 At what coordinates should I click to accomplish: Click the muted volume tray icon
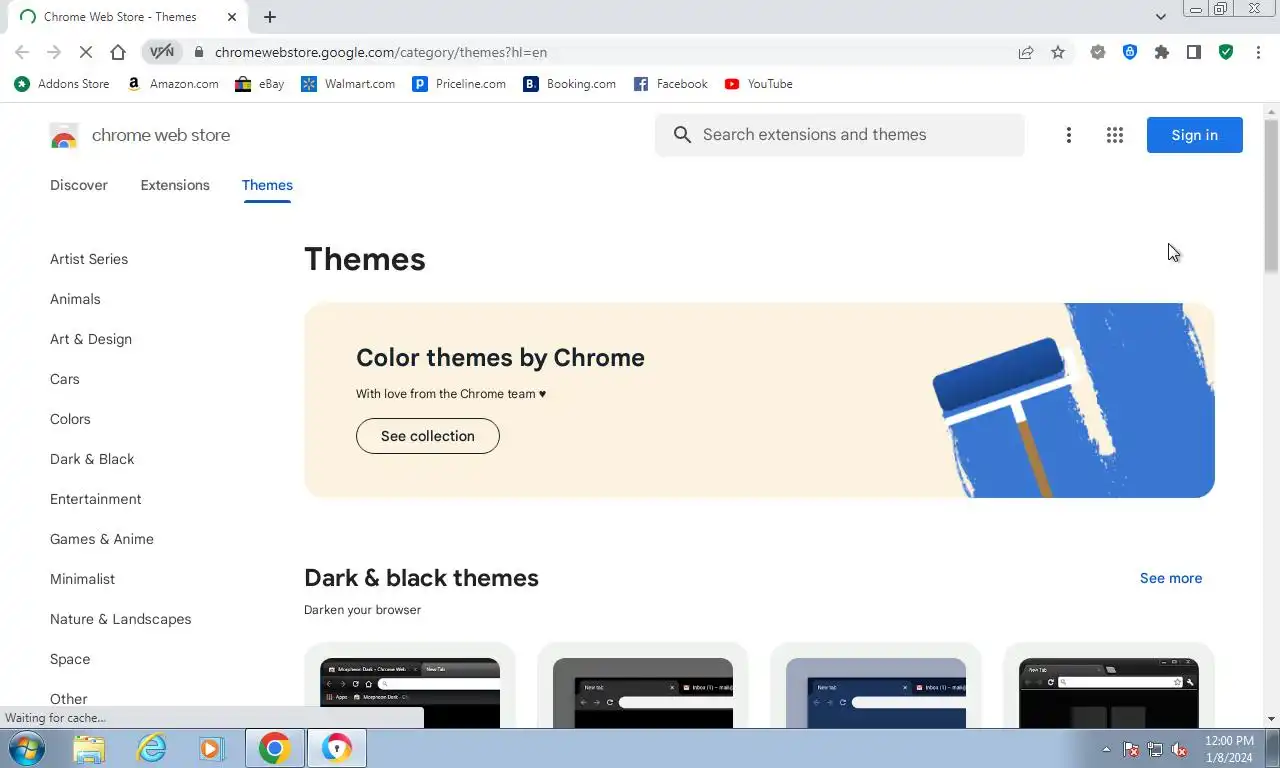(1180, 749)
